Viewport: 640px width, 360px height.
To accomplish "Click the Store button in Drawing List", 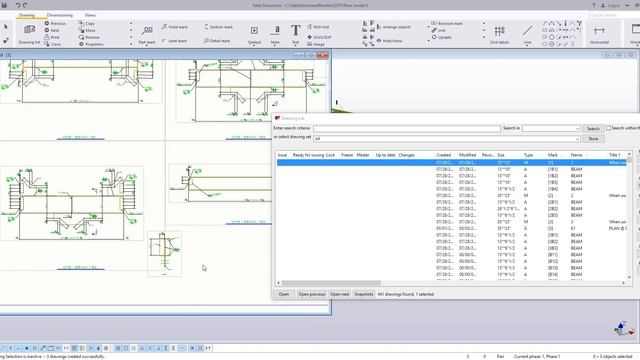I will pyautogui.click(x=593, y=139).
